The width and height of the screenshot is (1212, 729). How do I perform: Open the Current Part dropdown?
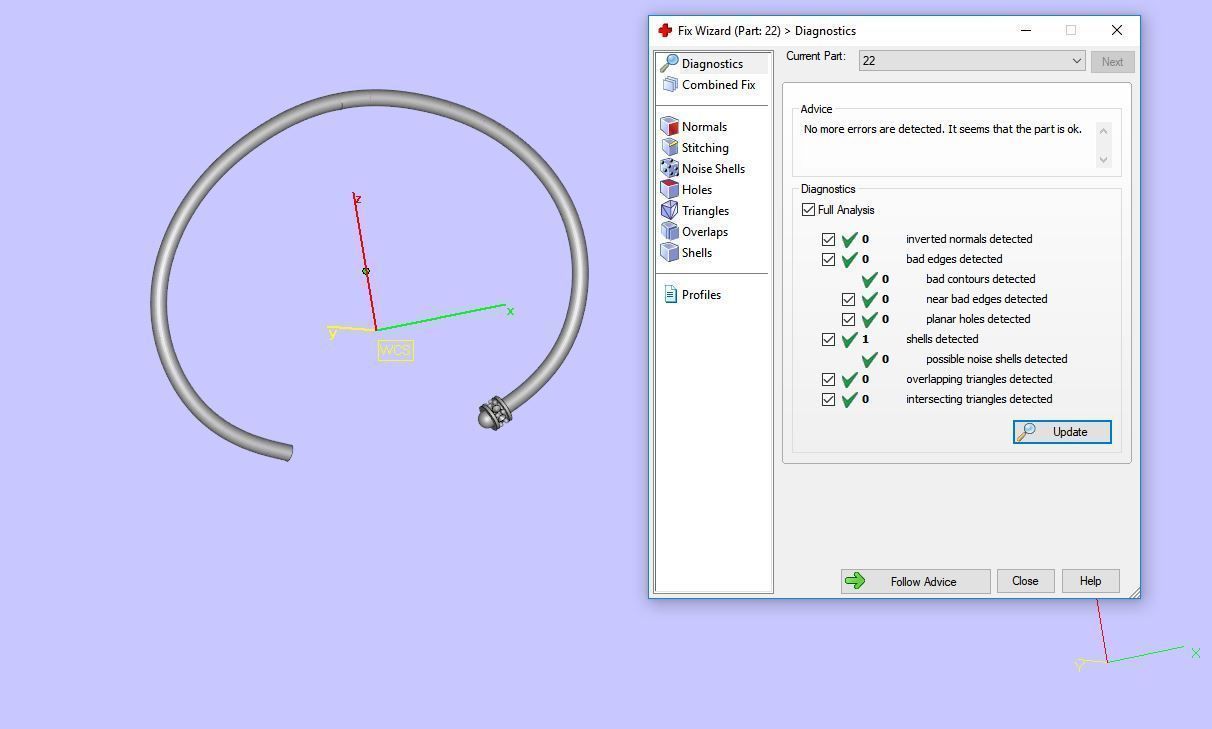tap(972, 61)
